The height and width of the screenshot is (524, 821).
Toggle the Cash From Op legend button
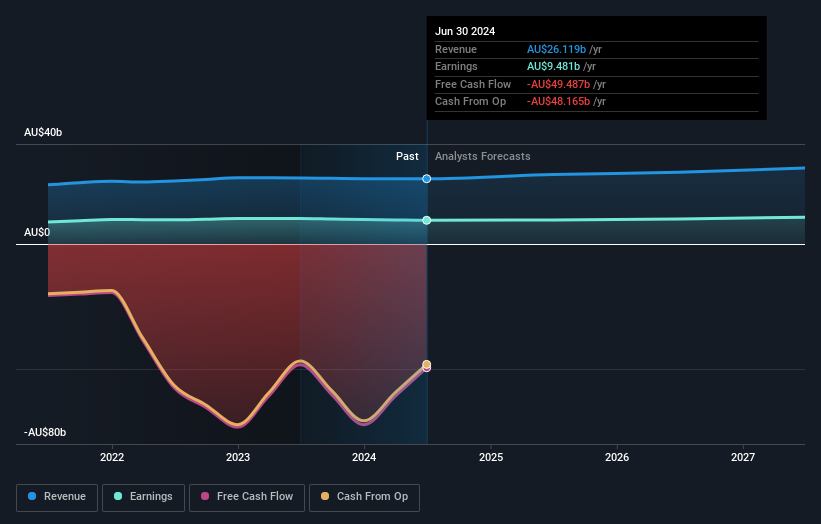tap(364, 497)
